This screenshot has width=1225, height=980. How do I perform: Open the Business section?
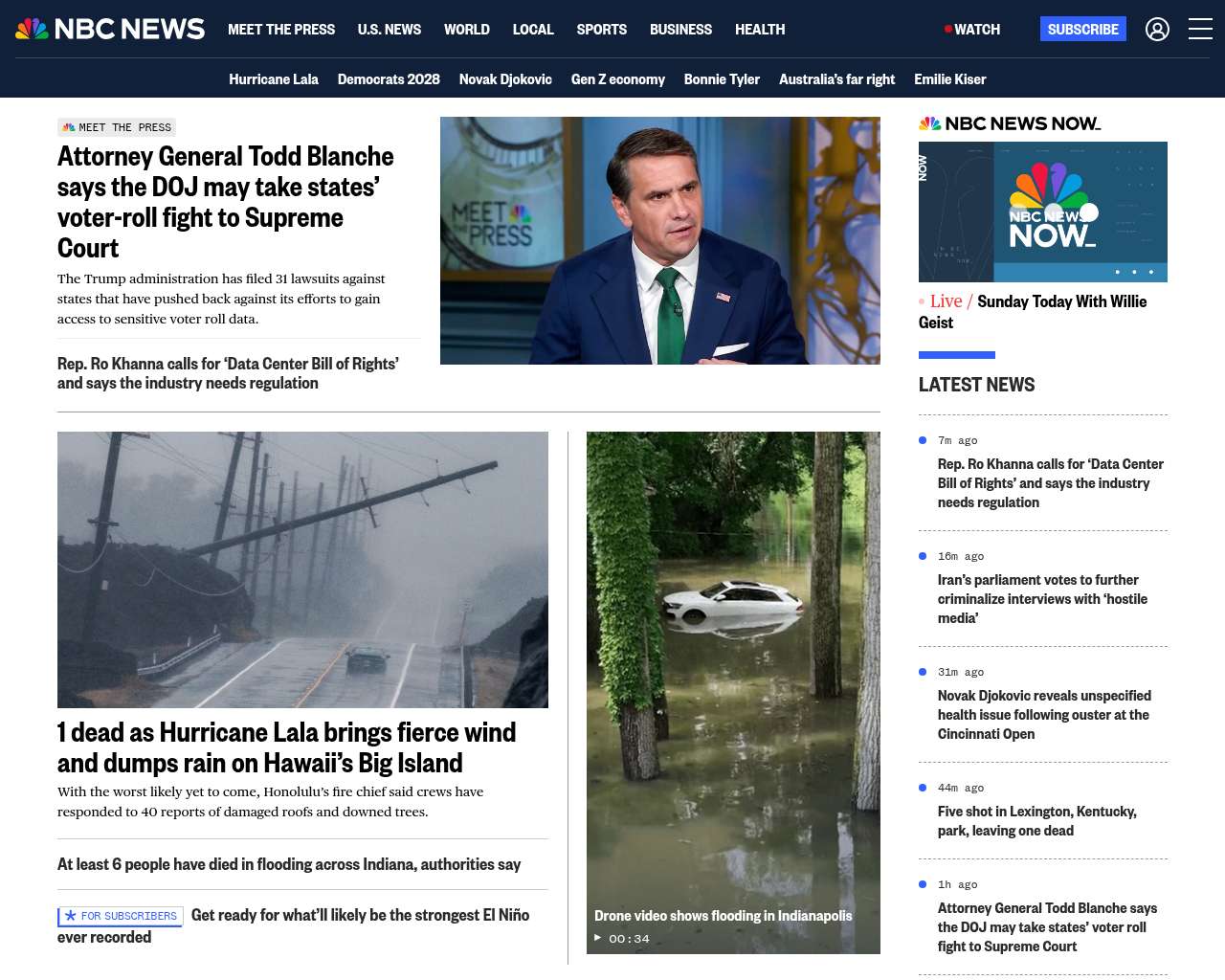(680, 30)
